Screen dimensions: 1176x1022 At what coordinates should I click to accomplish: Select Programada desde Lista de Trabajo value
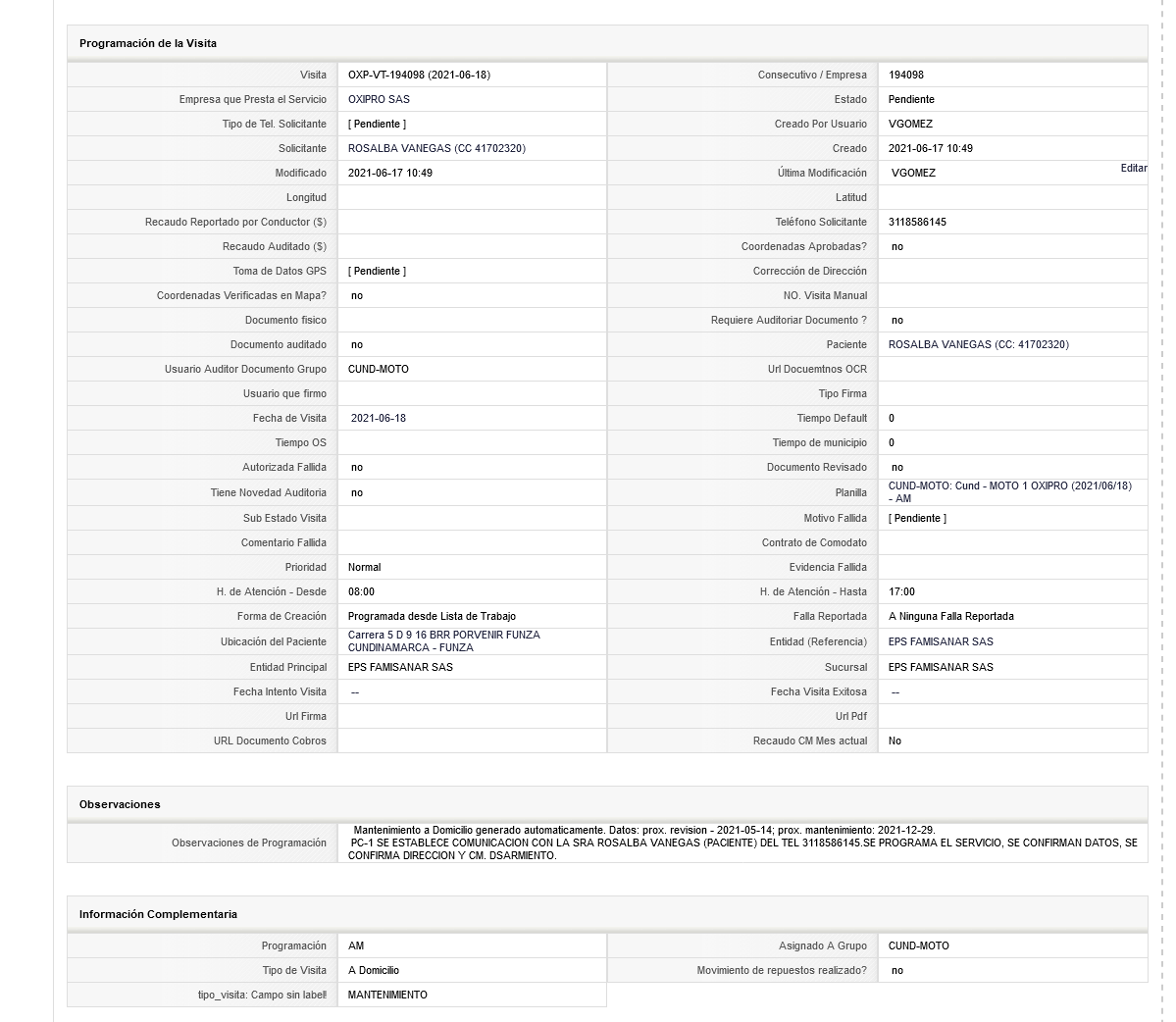[x=432, y=616]
